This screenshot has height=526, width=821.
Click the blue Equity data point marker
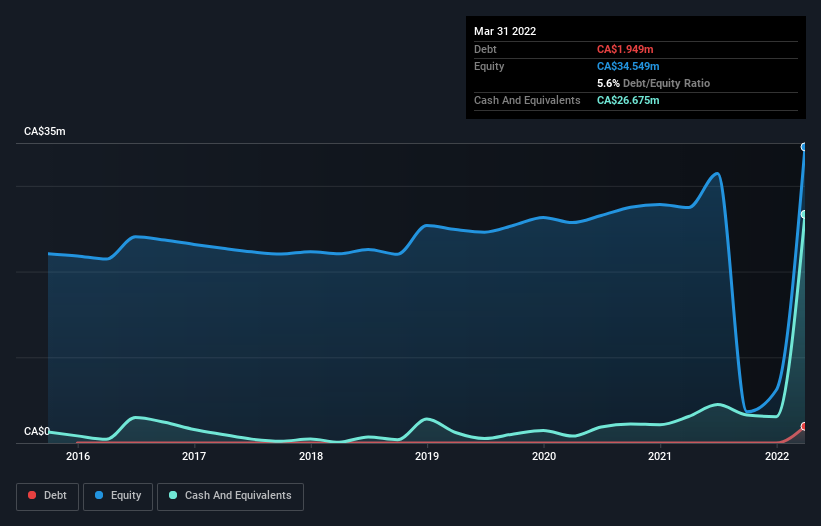point(804,147)
